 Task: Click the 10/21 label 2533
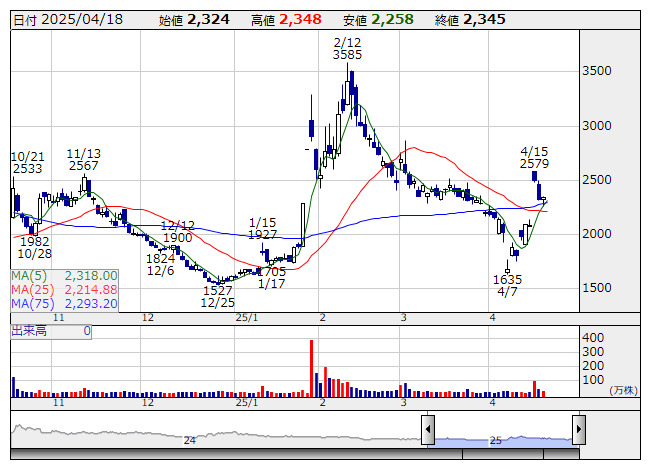pyautogui.click(x=27, y=170)
